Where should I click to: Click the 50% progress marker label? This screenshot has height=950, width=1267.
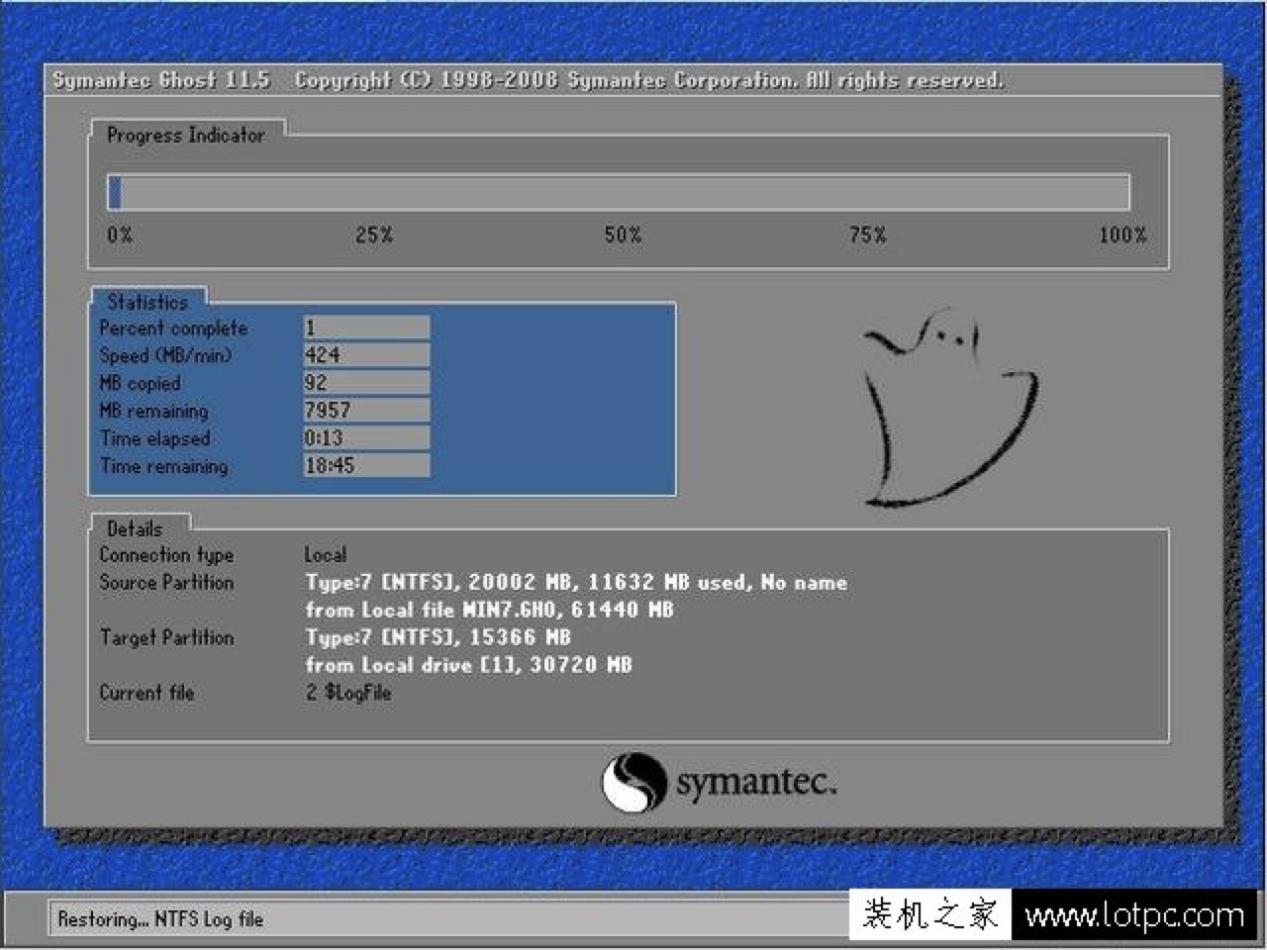tap(621, 236)
